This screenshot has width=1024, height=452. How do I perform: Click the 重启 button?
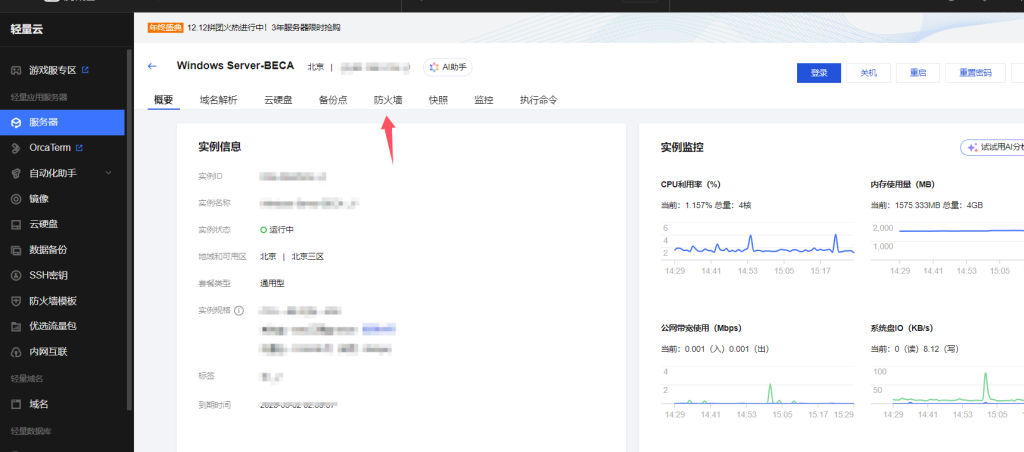point(918,73)
